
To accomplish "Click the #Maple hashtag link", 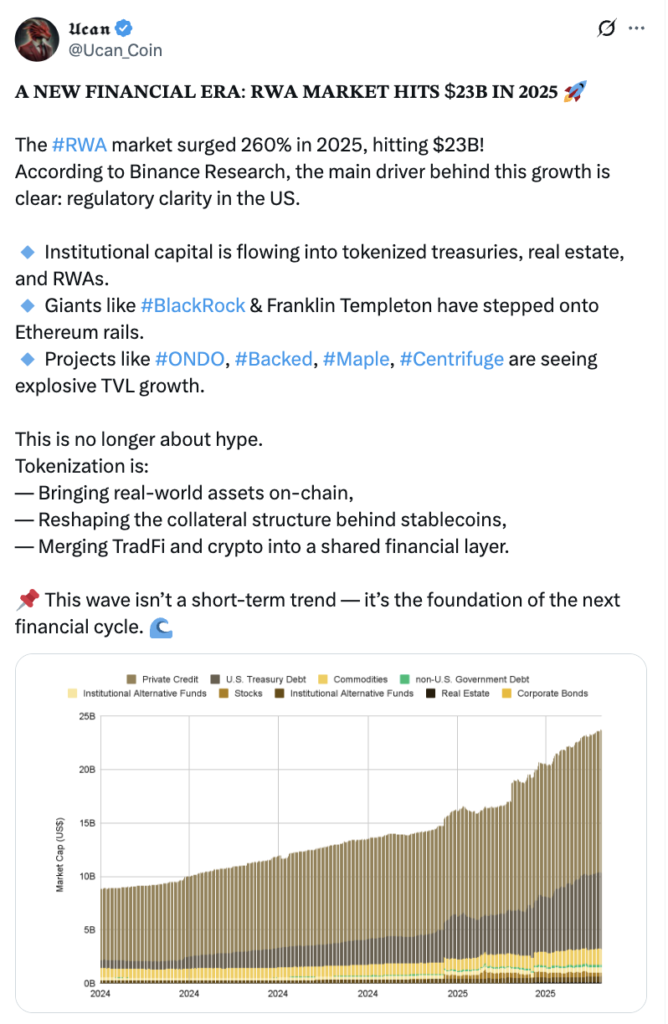I will click(x=352, y=358).
